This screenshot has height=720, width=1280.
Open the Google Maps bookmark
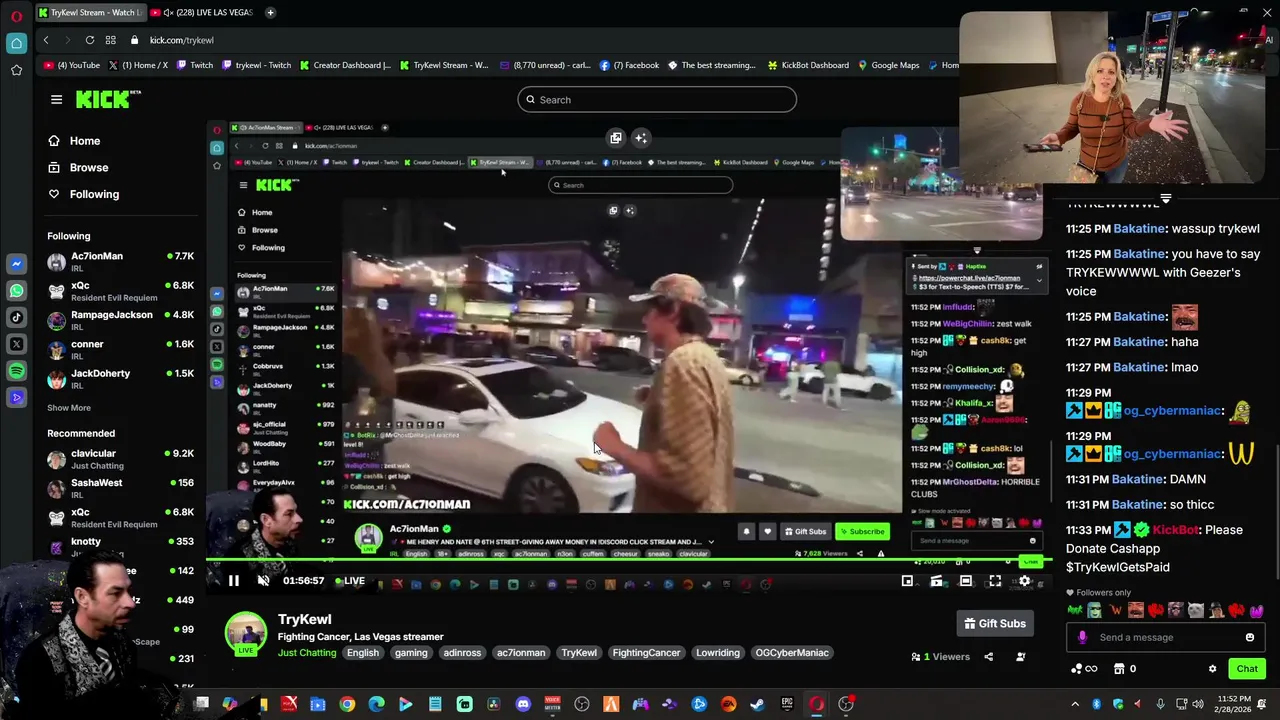coord(888,65)
